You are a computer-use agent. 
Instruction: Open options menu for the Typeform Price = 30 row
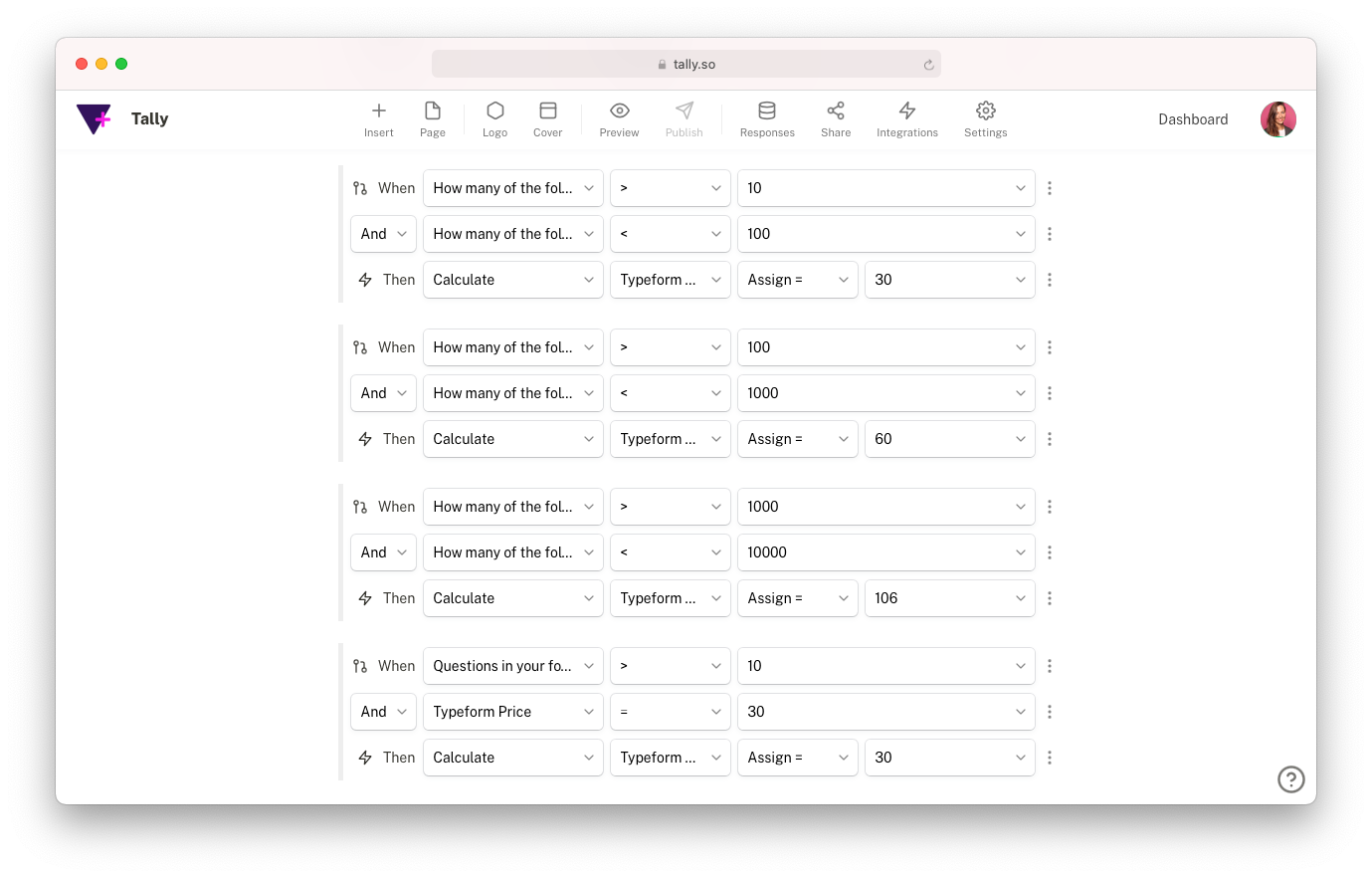click(x=1050, y=712)
